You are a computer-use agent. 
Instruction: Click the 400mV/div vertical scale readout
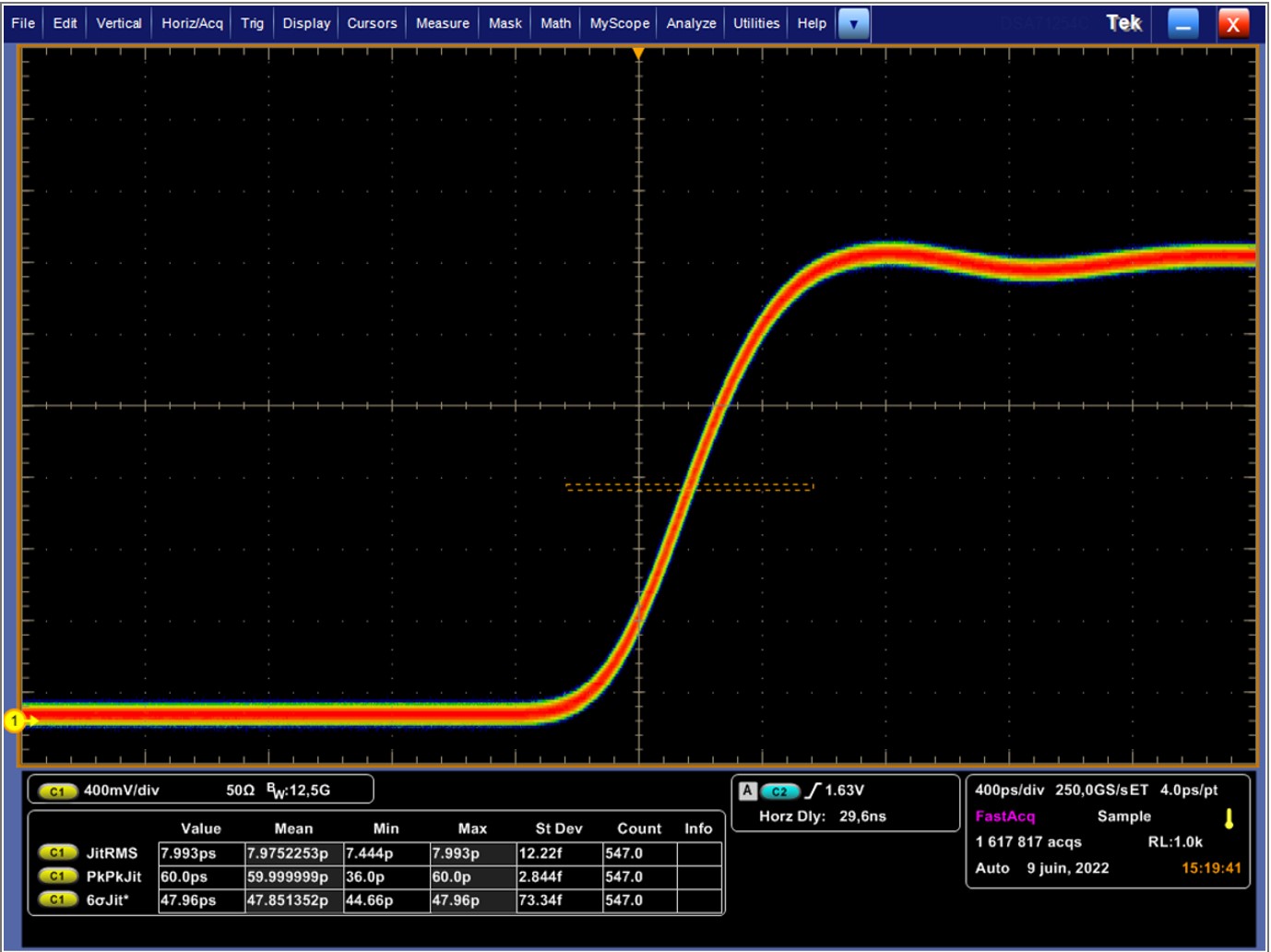point(121,791)
